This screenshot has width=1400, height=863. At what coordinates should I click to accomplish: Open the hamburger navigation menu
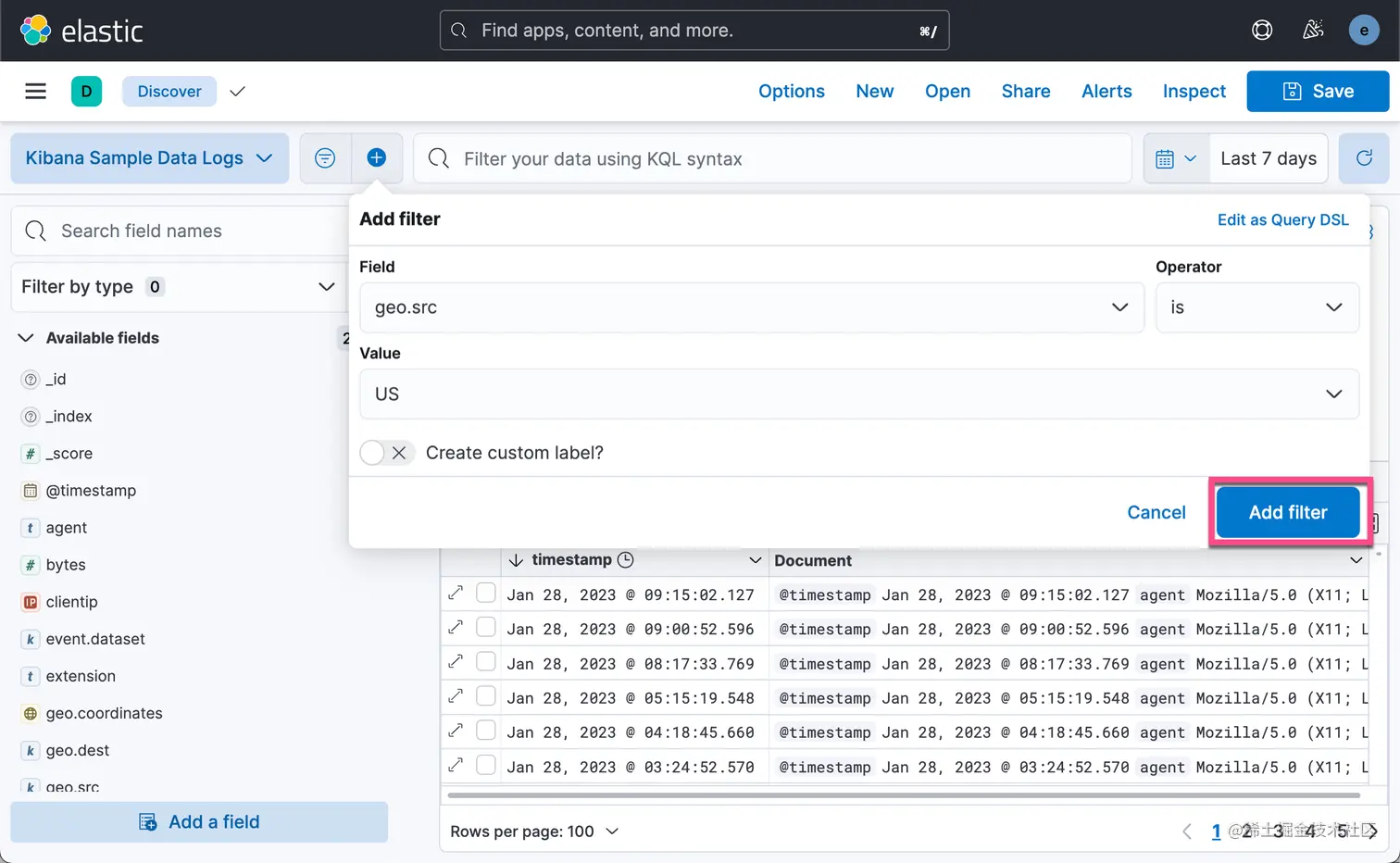35,91
